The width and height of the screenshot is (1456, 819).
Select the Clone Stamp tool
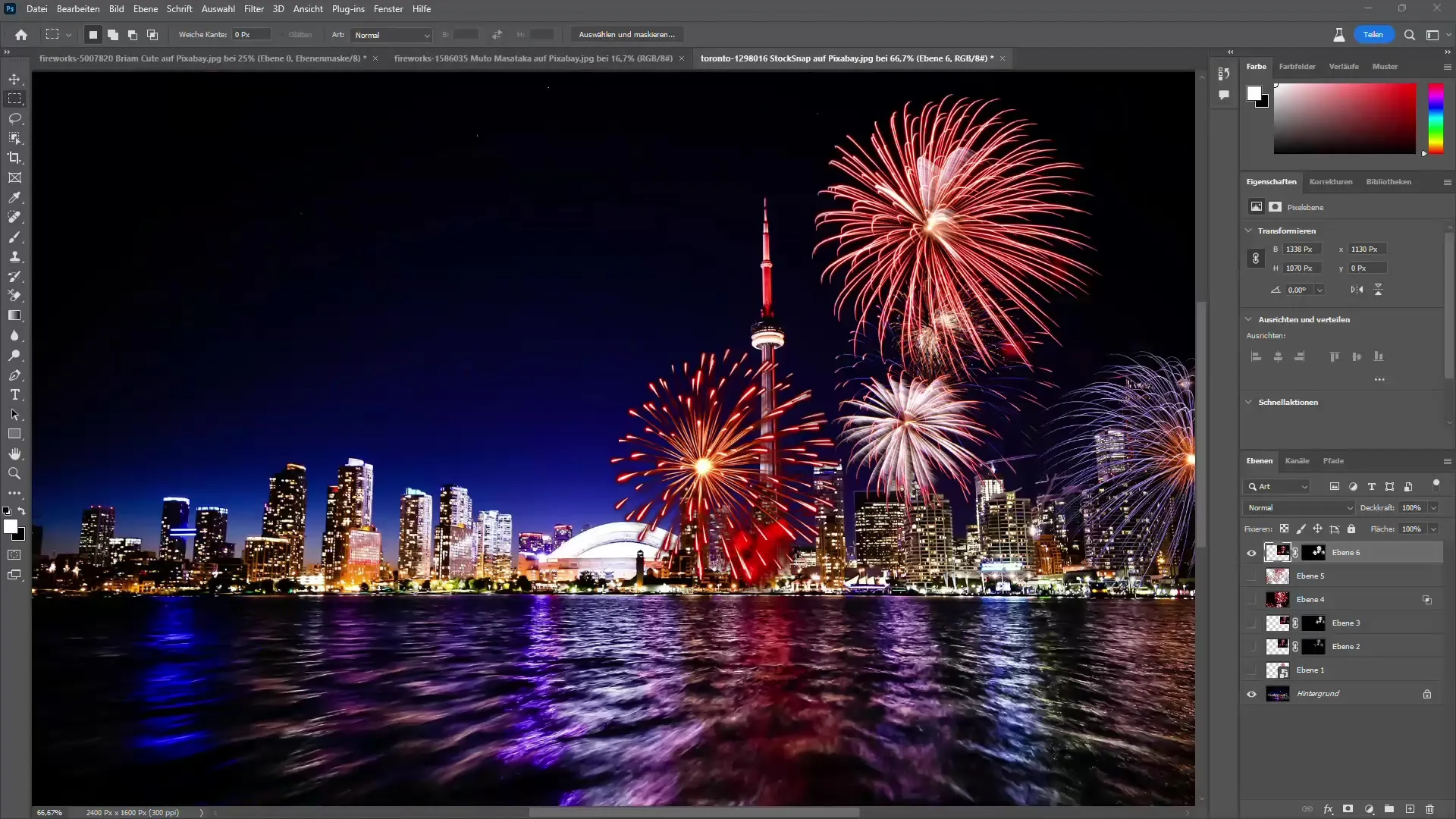tap(15, 257)
